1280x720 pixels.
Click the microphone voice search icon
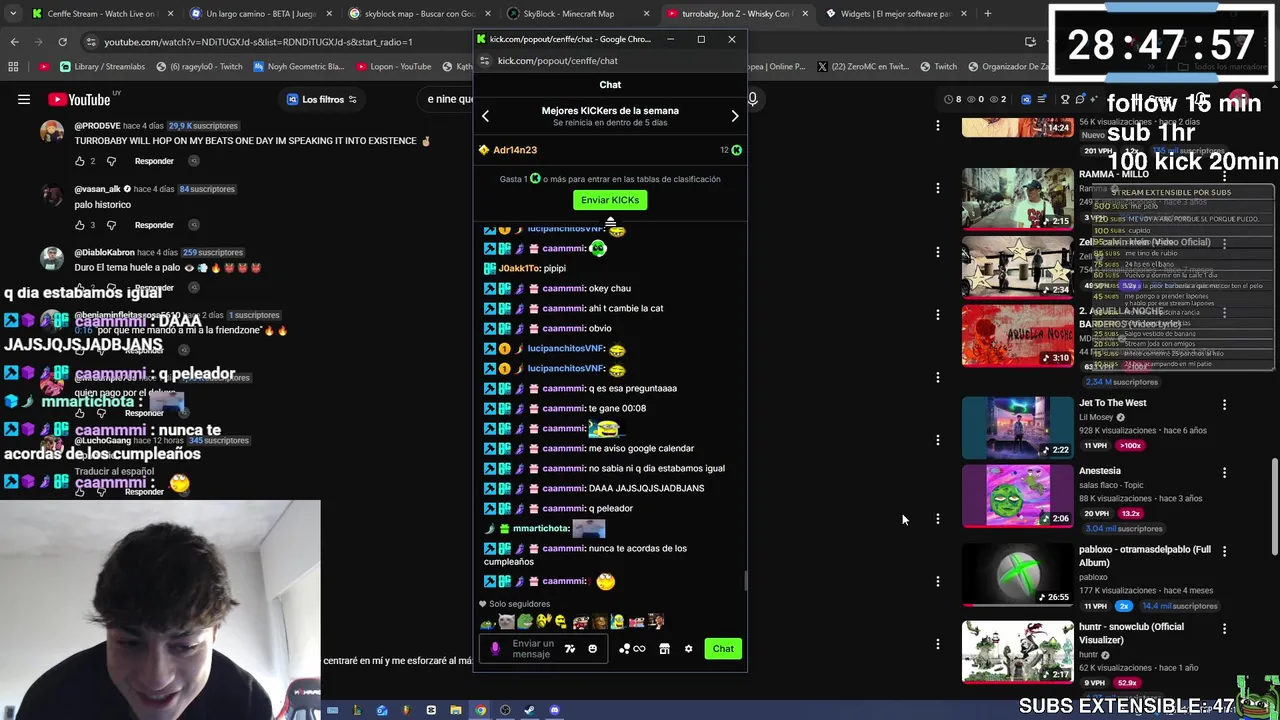click(752, 99)
